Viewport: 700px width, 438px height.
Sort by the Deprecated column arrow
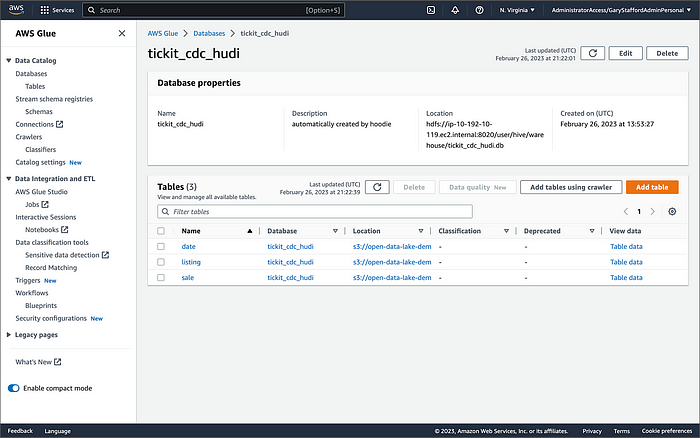[592, 231]
